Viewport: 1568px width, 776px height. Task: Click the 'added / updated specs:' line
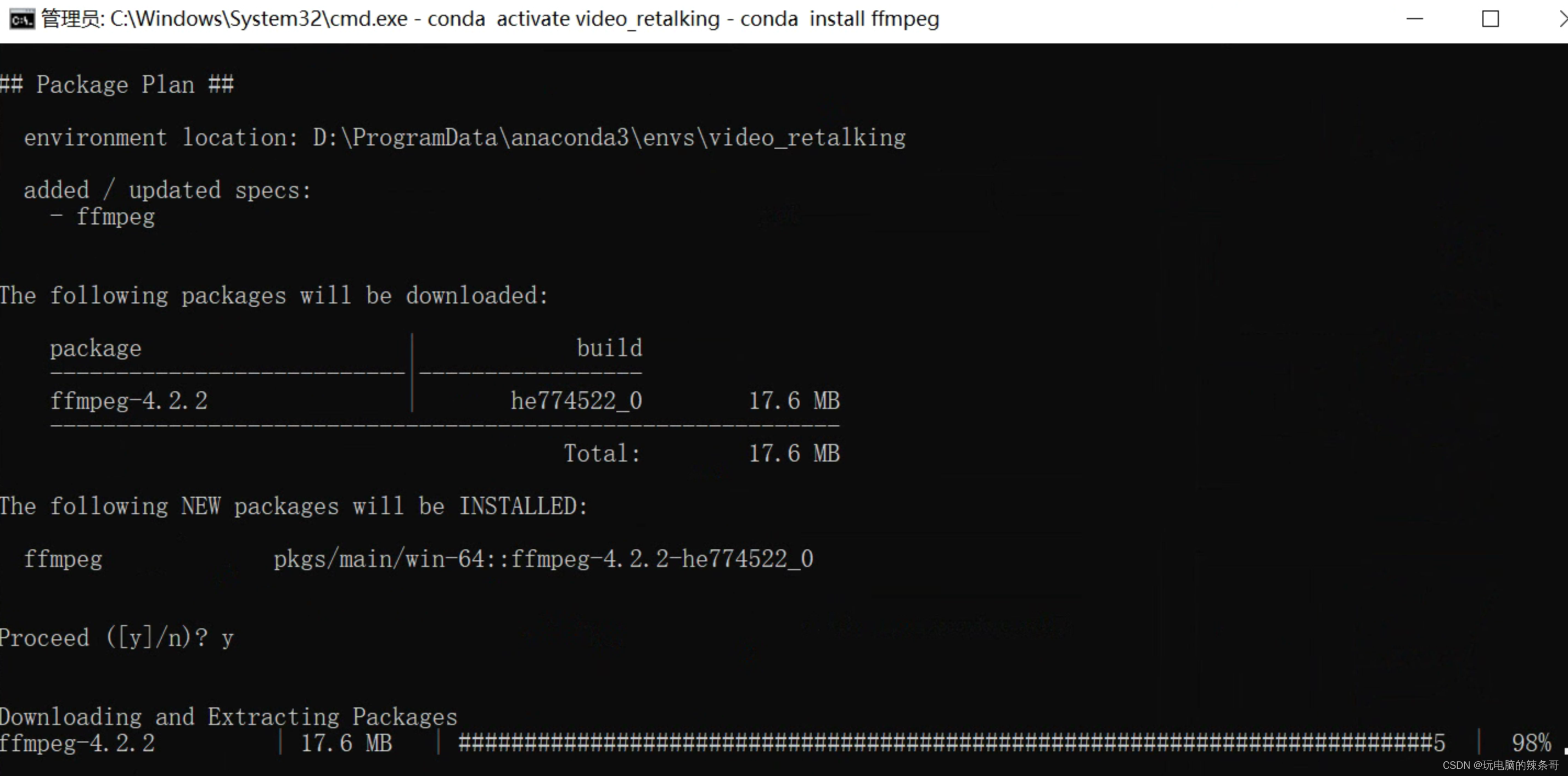[167, 190]
